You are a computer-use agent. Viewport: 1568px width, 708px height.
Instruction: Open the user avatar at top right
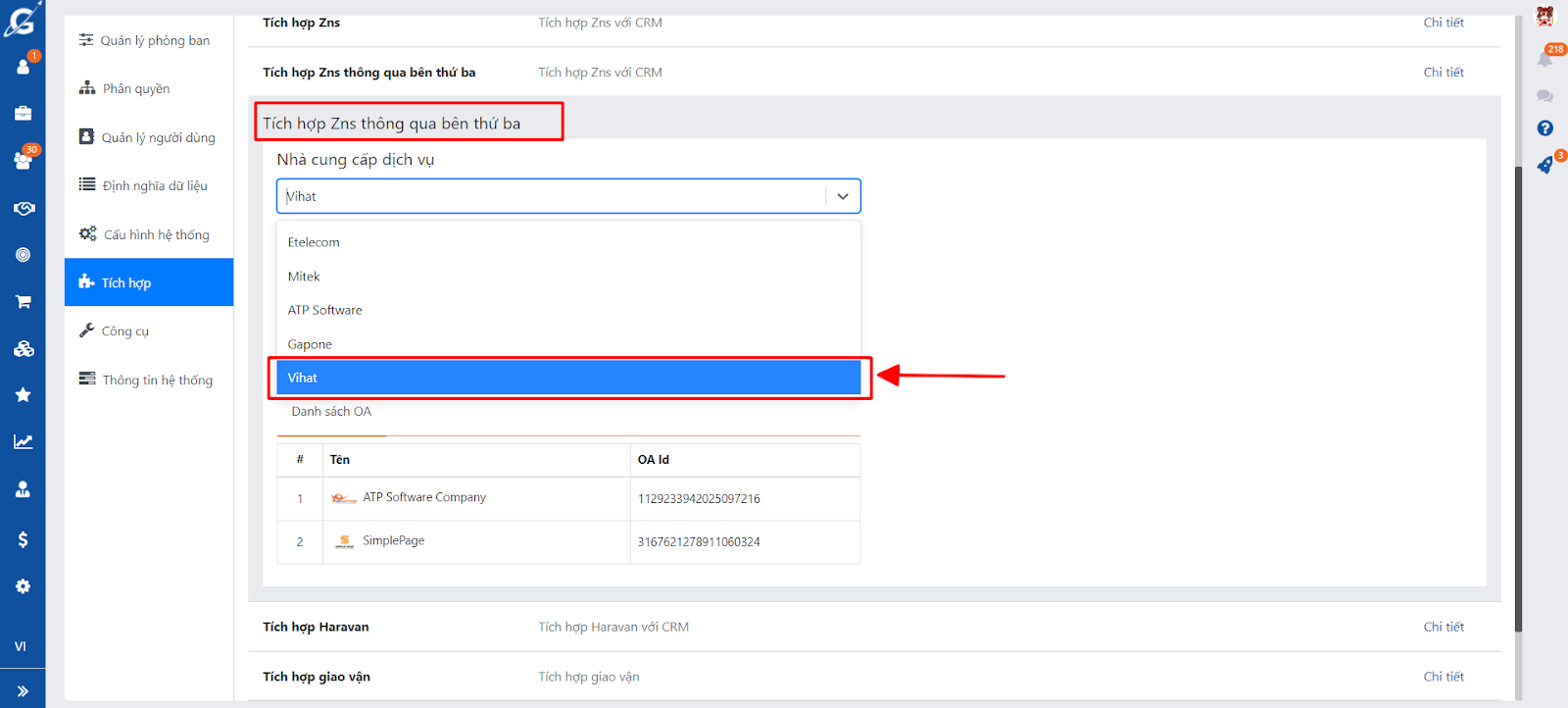(x=1544, y=15)
